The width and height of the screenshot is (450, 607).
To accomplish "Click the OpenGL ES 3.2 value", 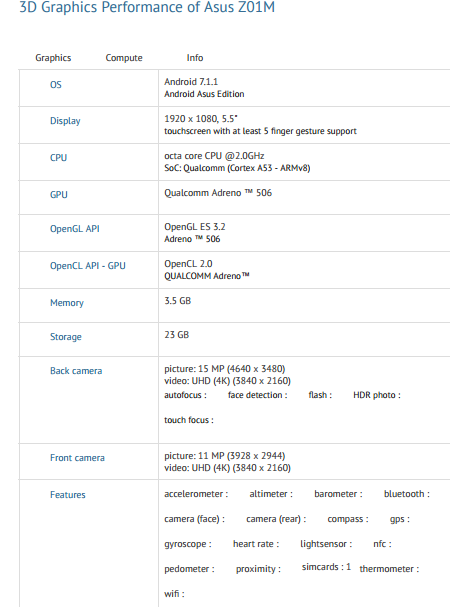I will point(195,226).
